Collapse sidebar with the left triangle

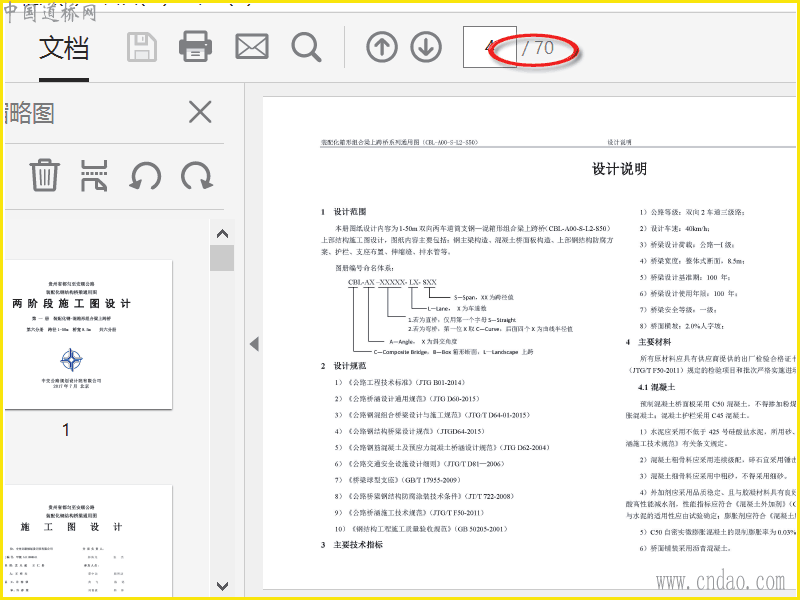click(254, 344)
